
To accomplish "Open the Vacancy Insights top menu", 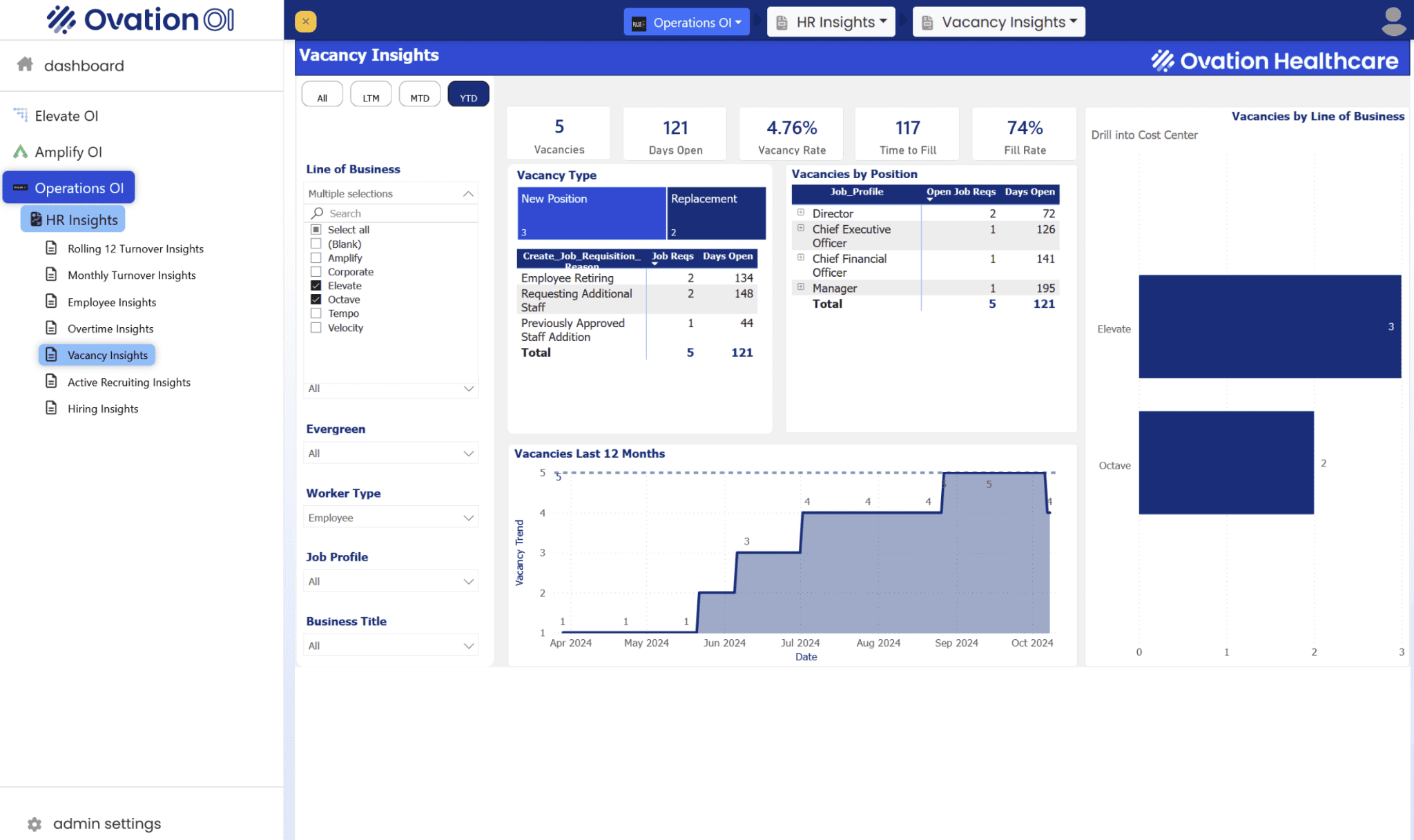I will point(998,22).
